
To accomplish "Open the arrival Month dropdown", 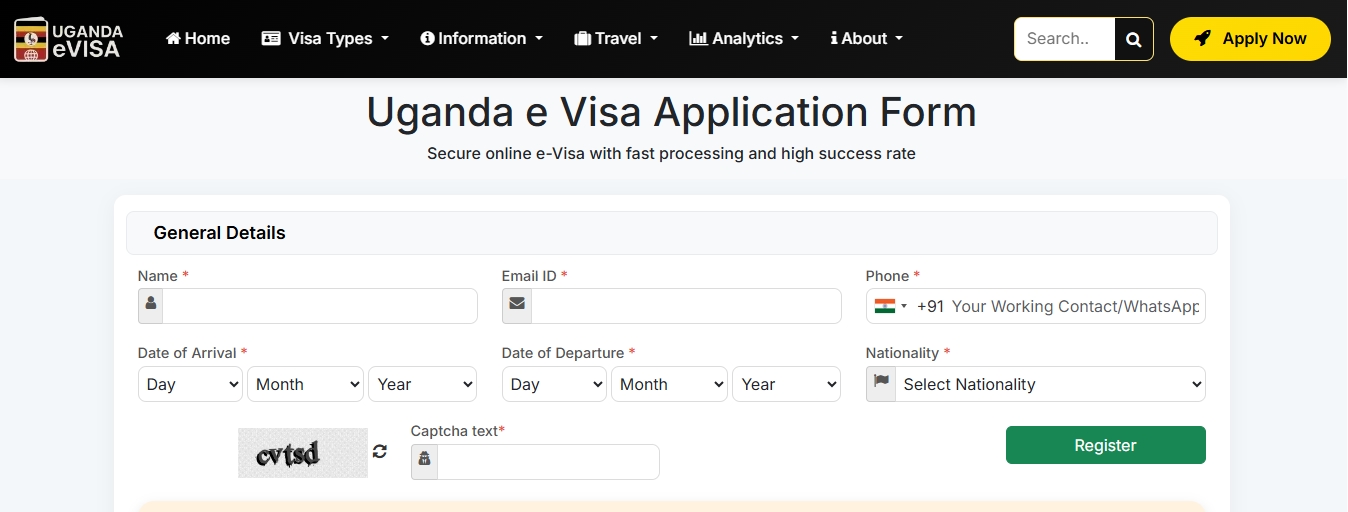I will point(306,384).
